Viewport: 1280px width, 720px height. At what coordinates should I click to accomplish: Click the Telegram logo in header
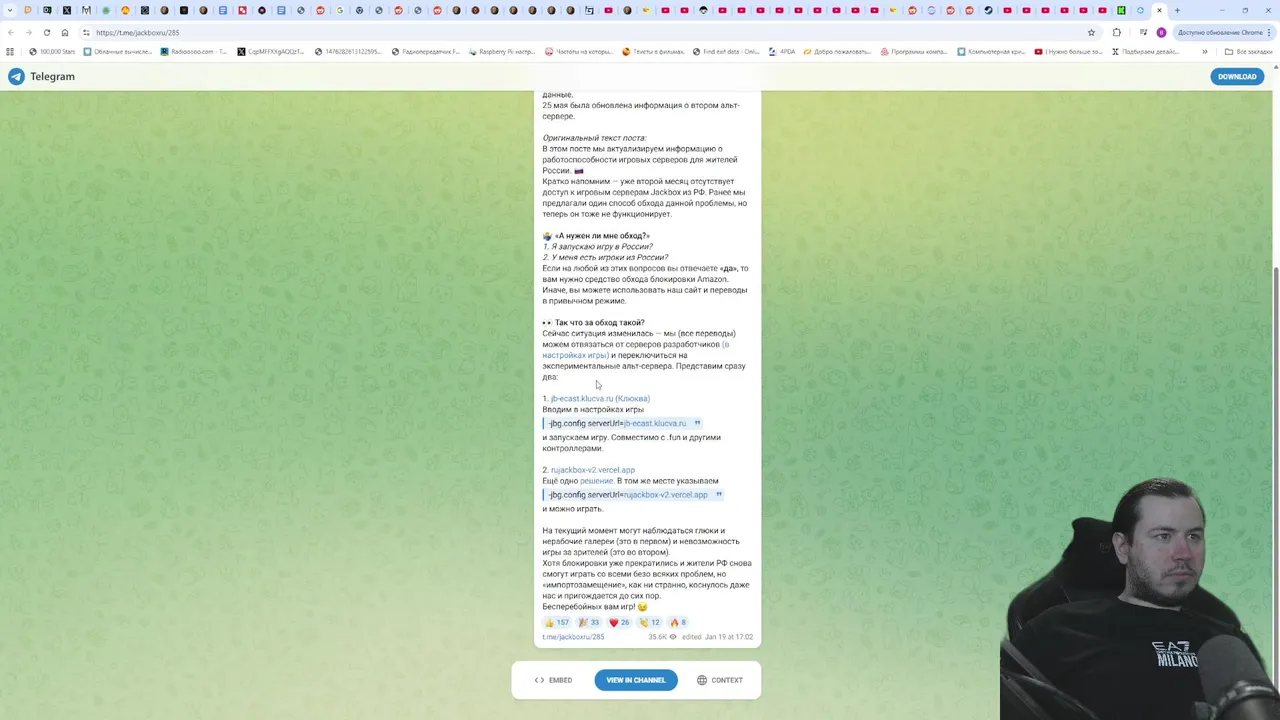click(16, 76)
